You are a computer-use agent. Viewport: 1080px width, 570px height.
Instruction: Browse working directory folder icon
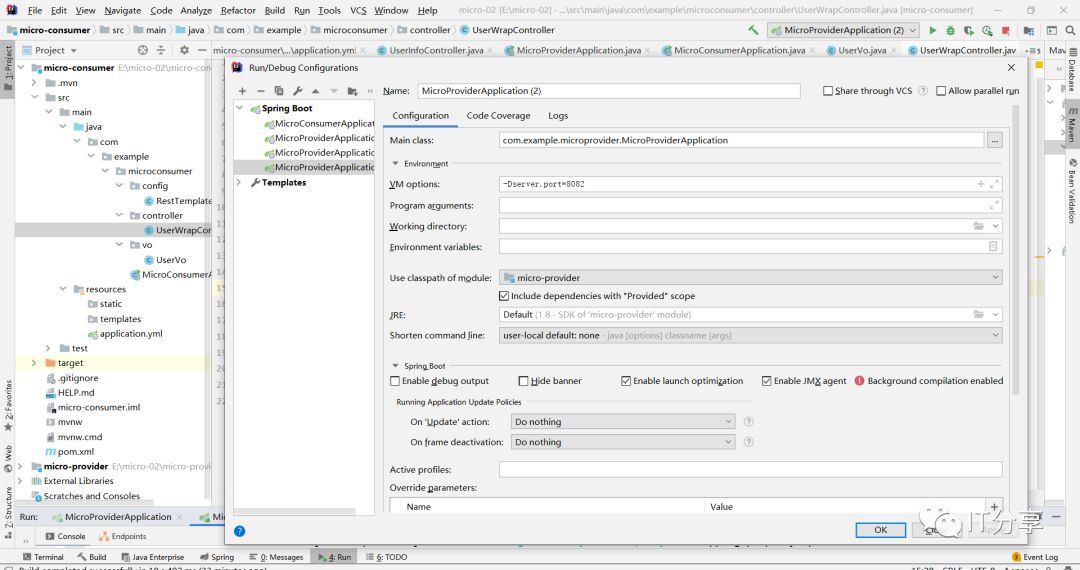pyautogui.click(x=978, y=226)
